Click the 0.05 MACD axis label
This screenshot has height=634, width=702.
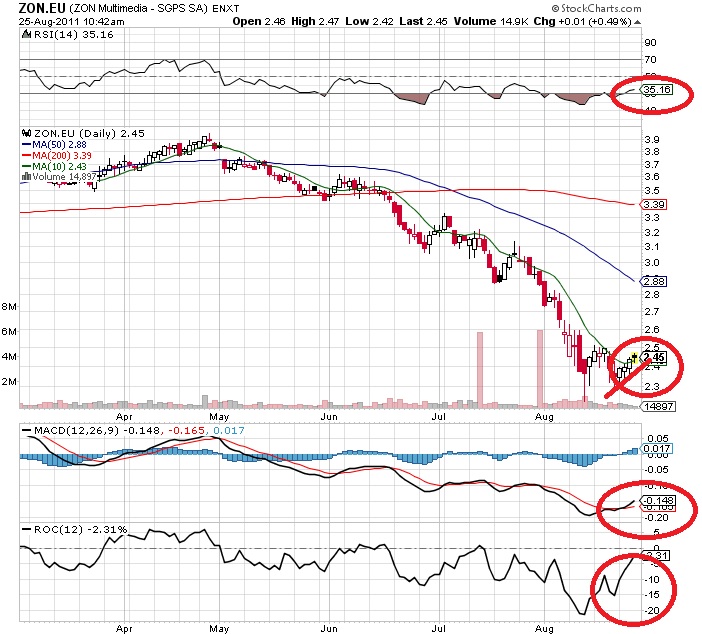tap(657, 438)
